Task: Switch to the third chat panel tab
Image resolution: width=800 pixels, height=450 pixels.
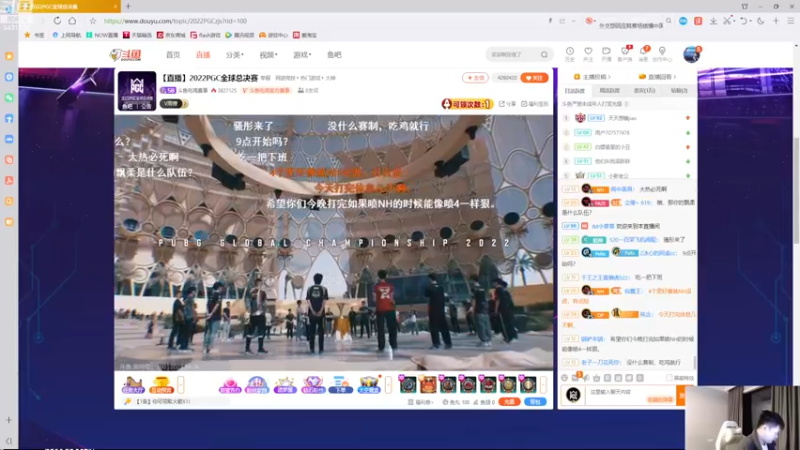Action: (644, 90)
